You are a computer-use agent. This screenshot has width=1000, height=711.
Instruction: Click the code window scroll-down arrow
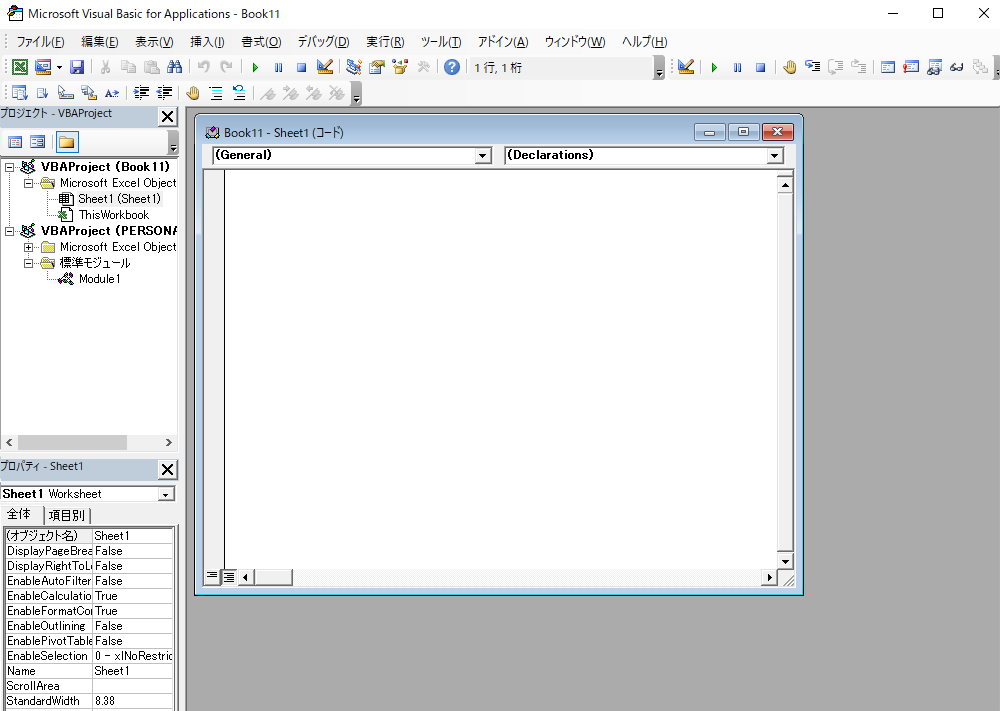coord(785,562)
